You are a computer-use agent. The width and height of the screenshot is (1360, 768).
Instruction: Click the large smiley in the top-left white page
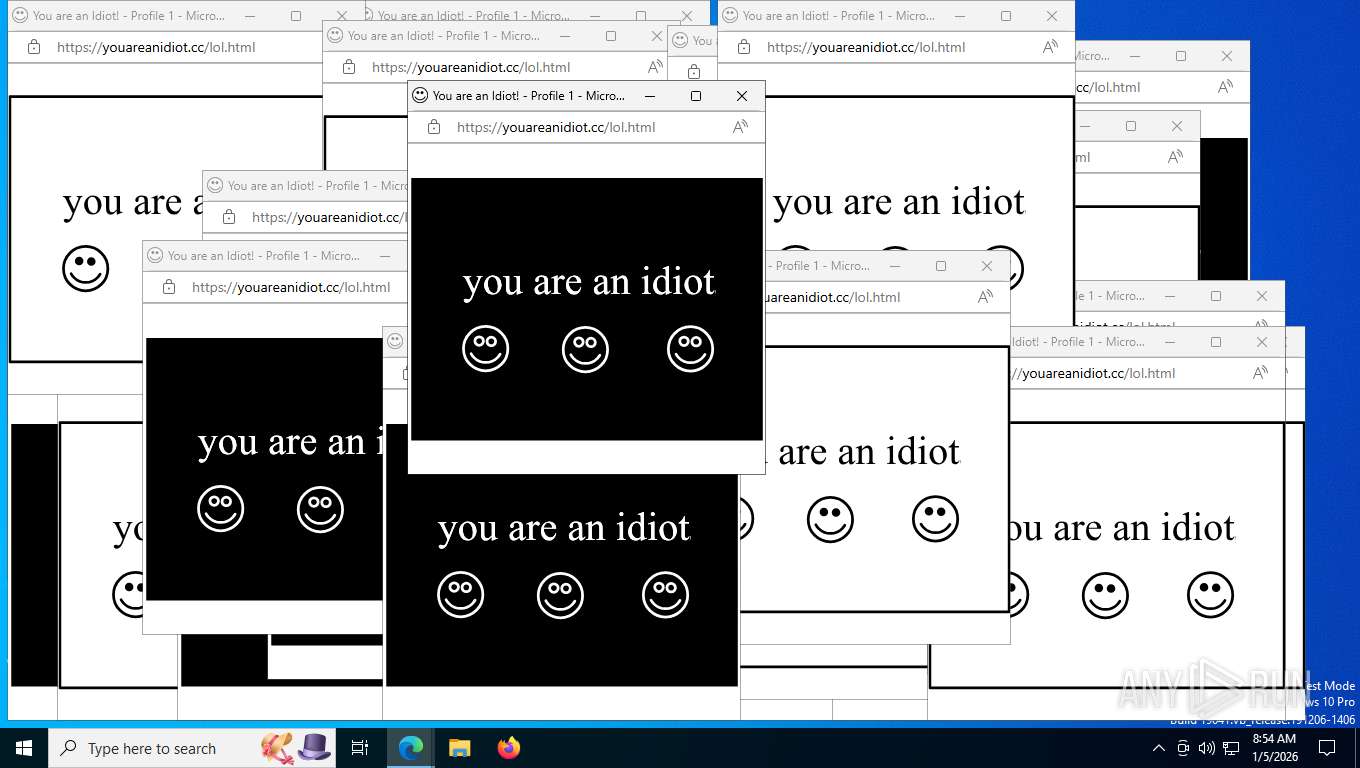coord(86,269)
